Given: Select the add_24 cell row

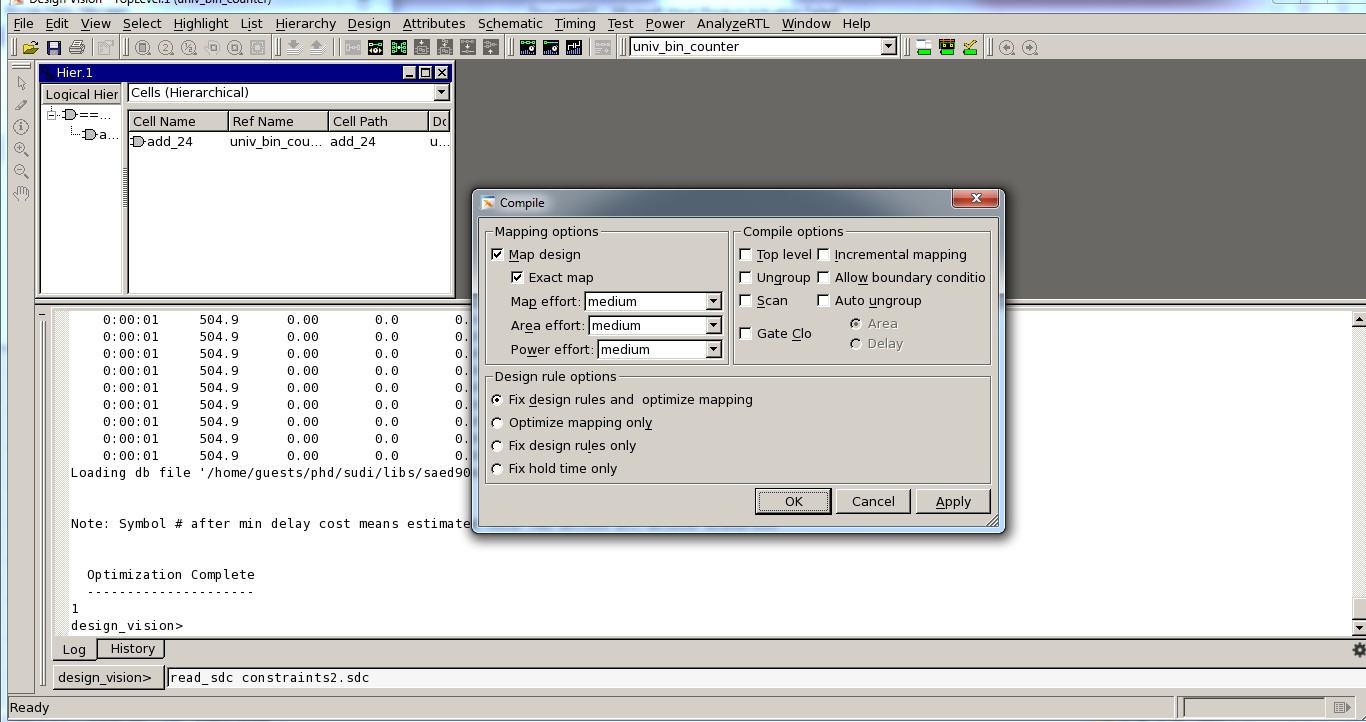Looking at the screenshot, I should pyautogui.click(x=289, y=141).
